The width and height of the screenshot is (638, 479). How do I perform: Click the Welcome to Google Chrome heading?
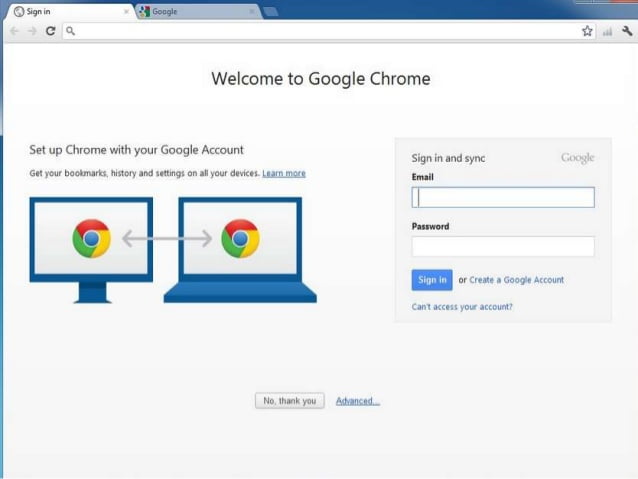(321, 79)
